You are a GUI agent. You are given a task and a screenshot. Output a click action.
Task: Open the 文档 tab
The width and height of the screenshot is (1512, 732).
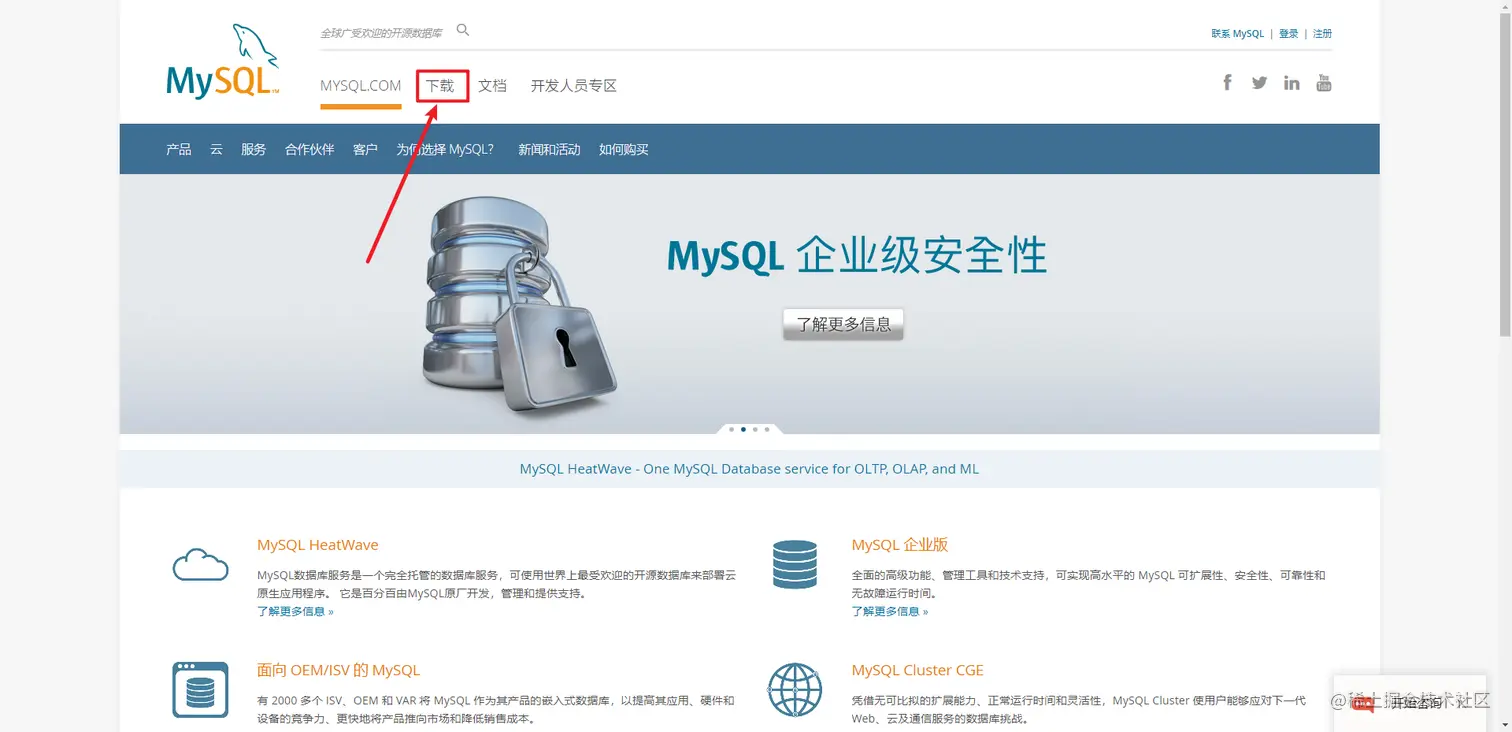point(492,86)
